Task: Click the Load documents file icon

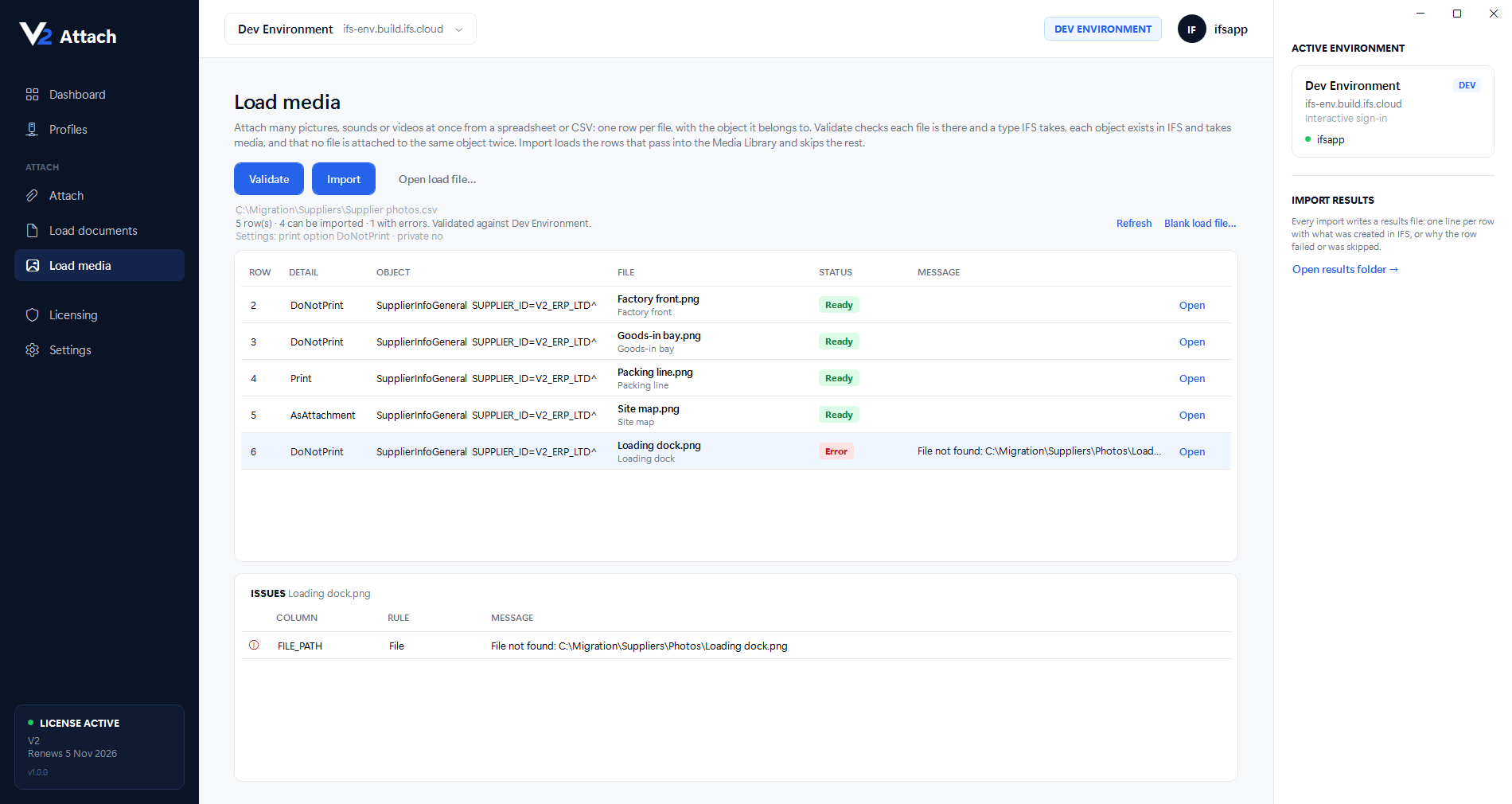Action: click(33, 231)
